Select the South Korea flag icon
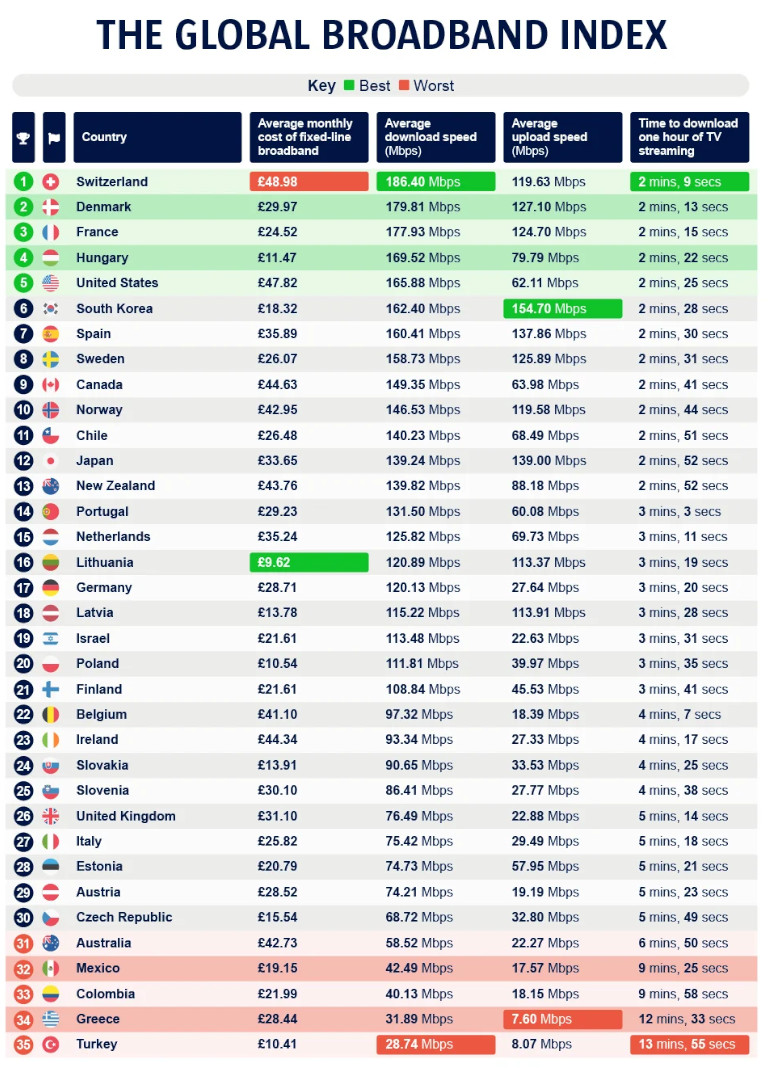 tap(50, 309)
